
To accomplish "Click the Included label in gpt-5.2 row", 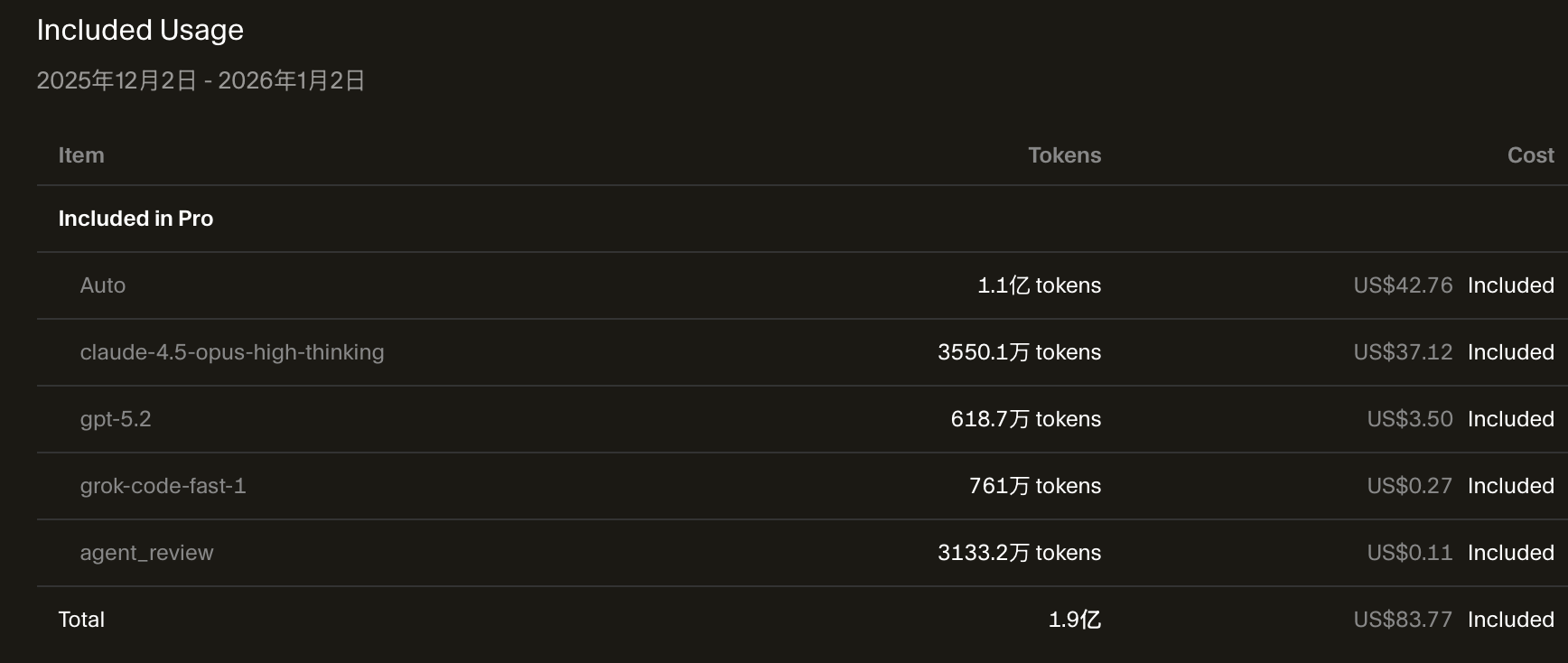I will pyautogui.click(x=1510, y=419).
